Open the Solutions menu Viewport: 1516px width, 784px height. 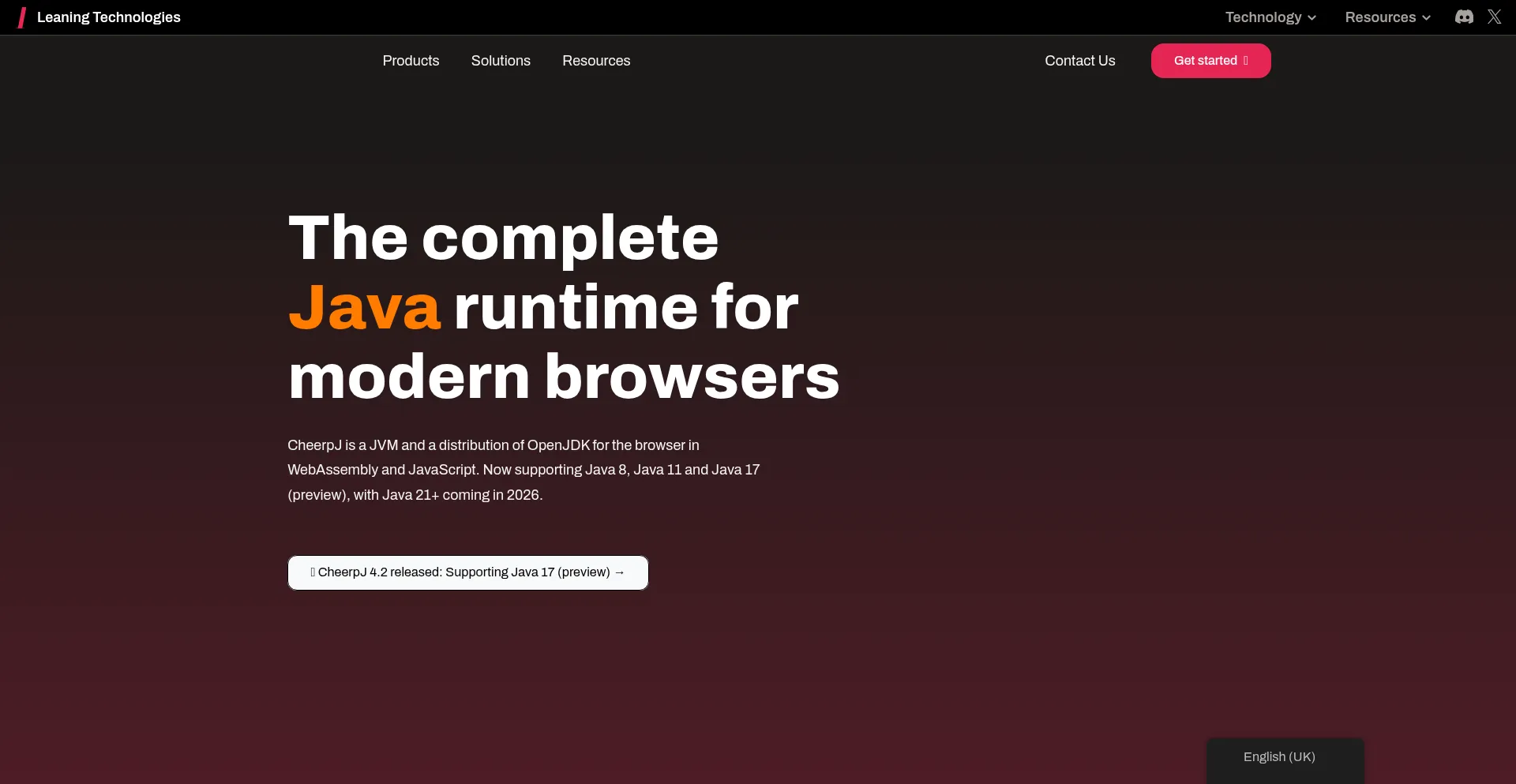501,61
